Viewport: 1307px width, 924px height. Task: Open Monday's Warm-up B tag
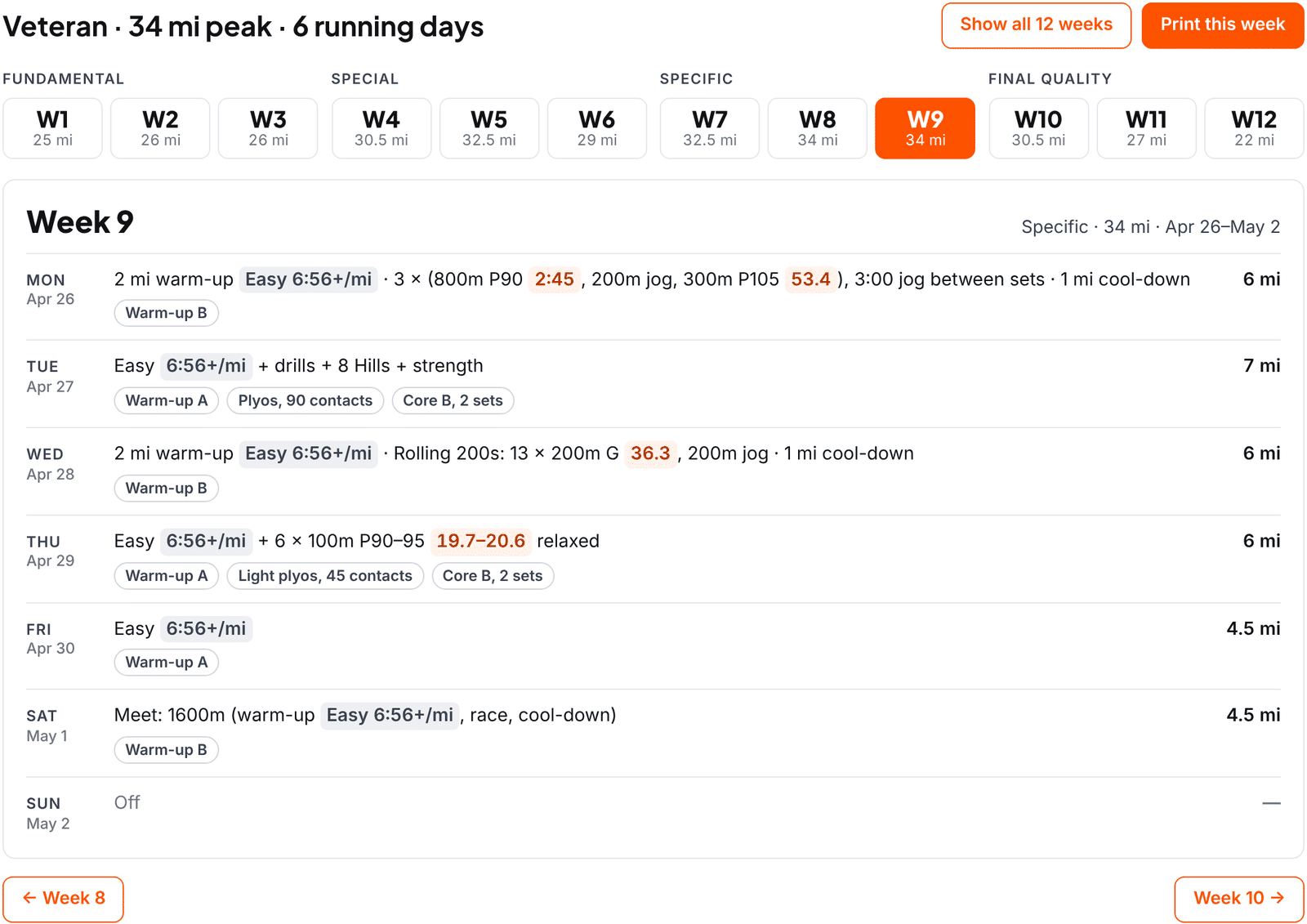tap(167, 313)
